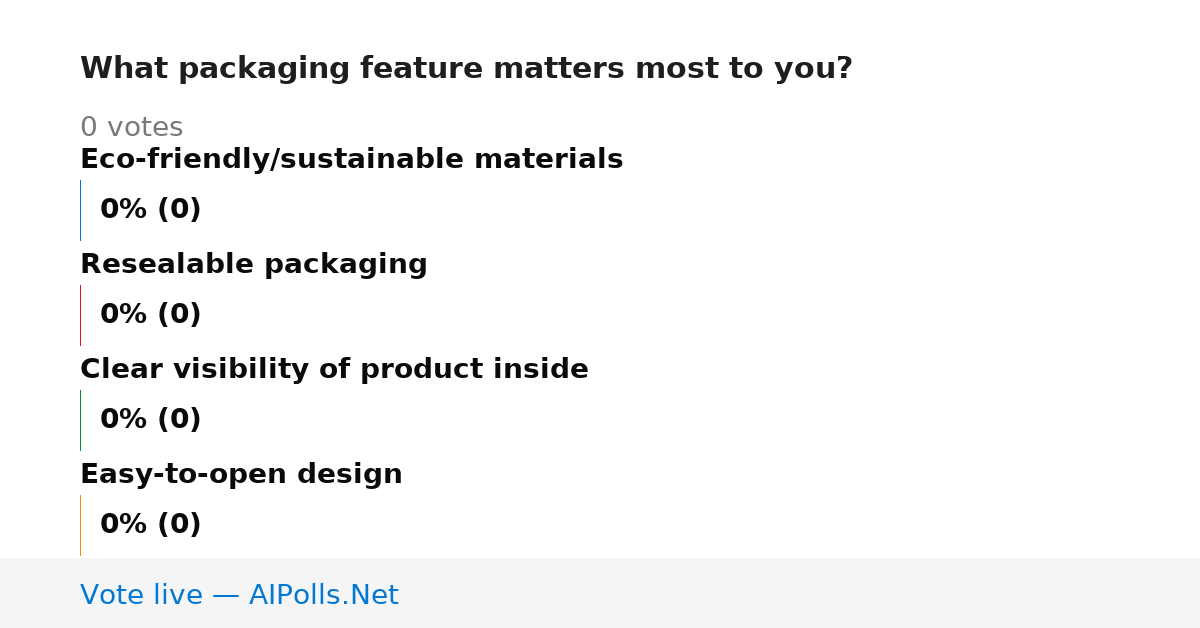Click the 0 votes total count

(x=131, y=127)
